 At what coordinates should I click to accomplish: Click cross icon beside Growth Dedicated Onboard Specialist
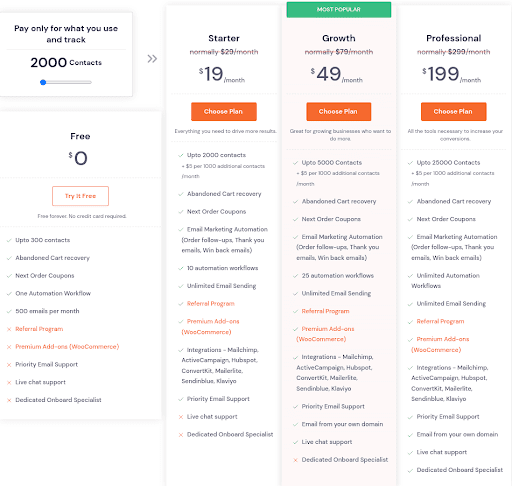pyautogui.click(x=295, y=460)
